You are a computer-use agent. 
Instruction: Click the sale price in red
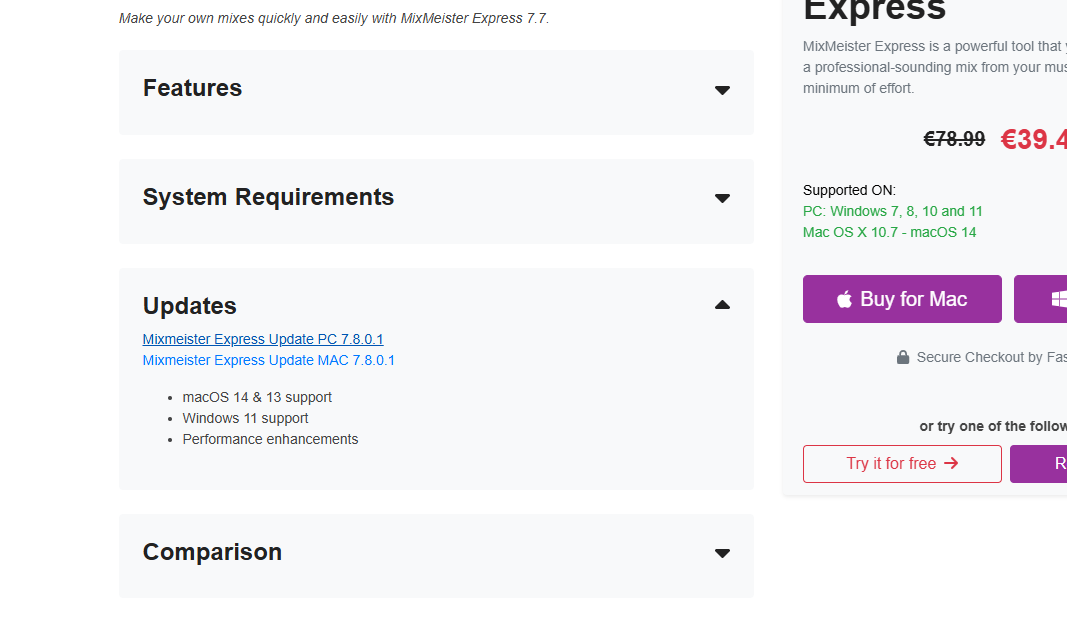[x=1034, y=140]
